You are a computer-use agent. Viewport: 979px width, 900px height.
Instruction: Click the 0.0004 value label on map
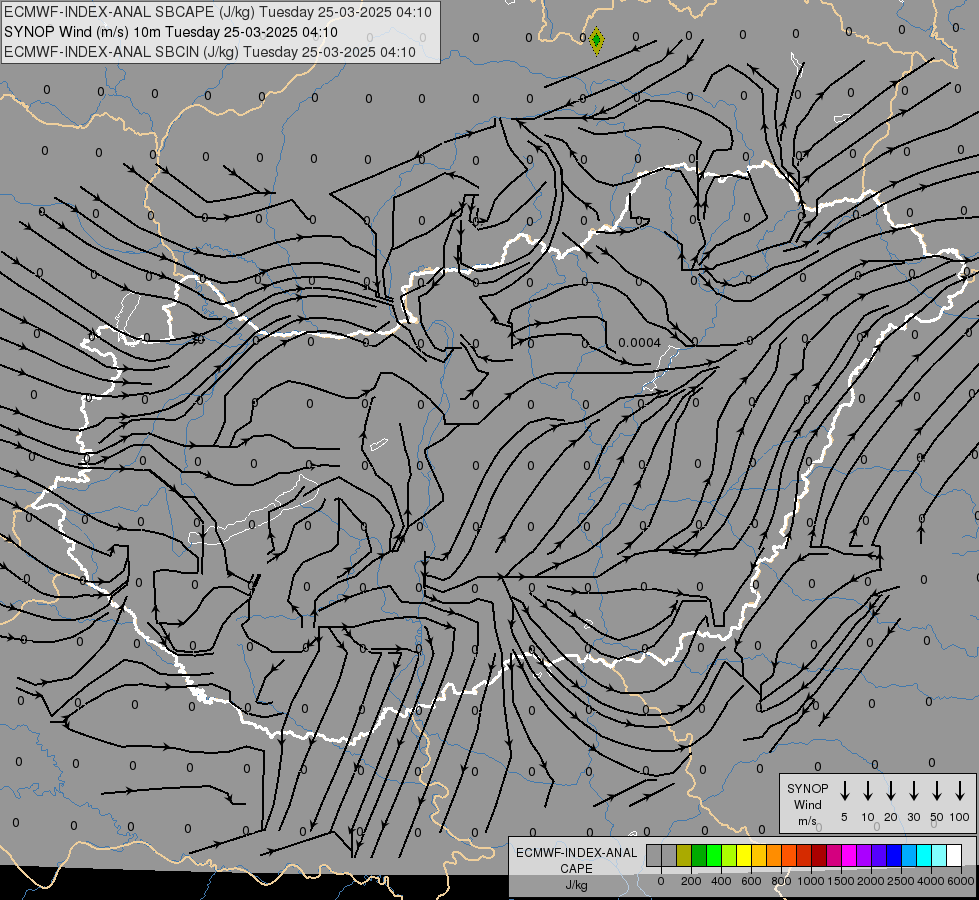(x=639, y=342)
